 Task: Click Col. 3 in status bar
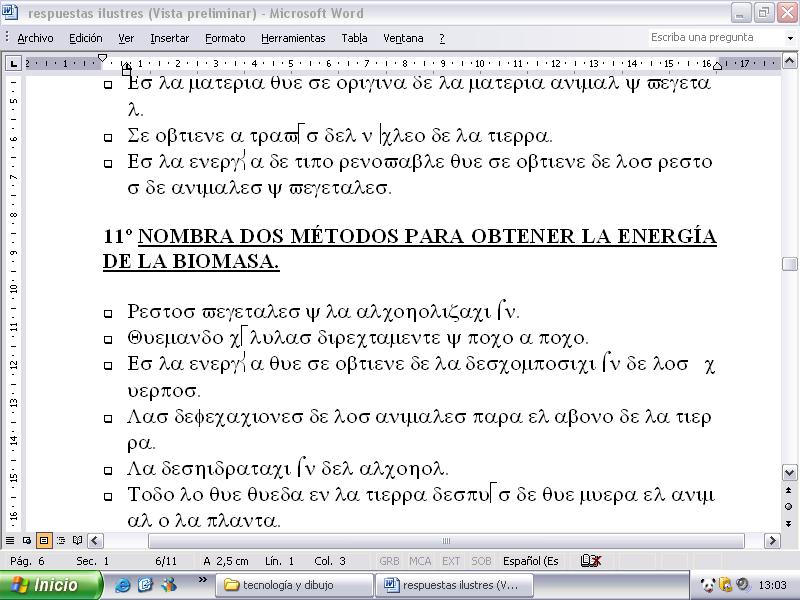tap(330, 561)
